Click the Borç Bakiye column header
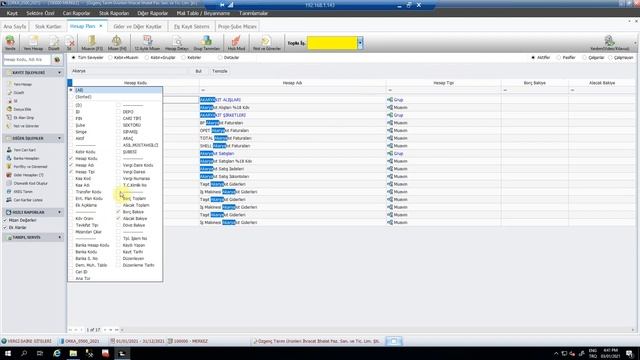This screenshot has height=360, width=640. [x=535, y=83]
